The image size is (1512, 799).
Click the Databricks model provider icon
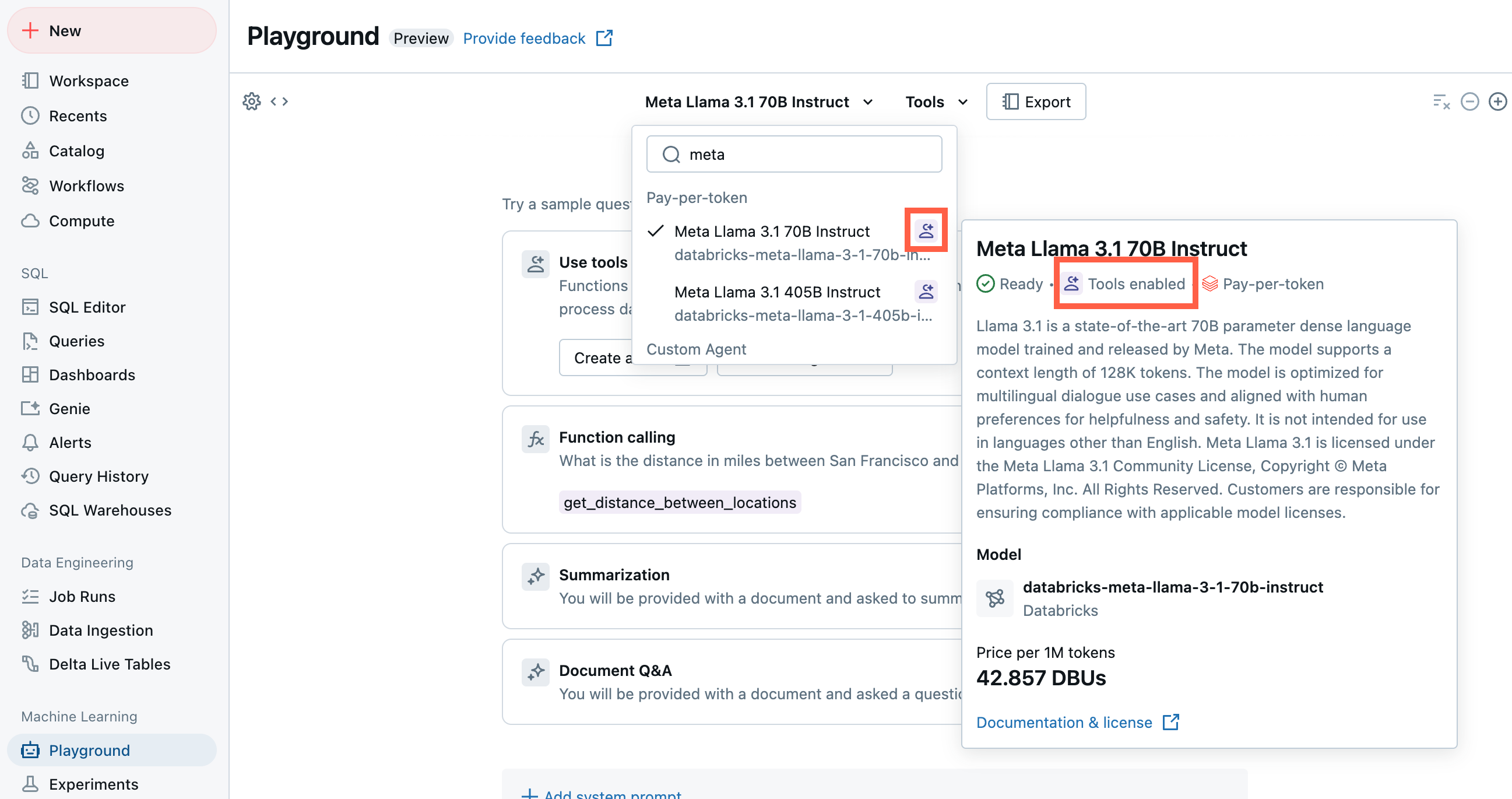click(x=993, y=597)
